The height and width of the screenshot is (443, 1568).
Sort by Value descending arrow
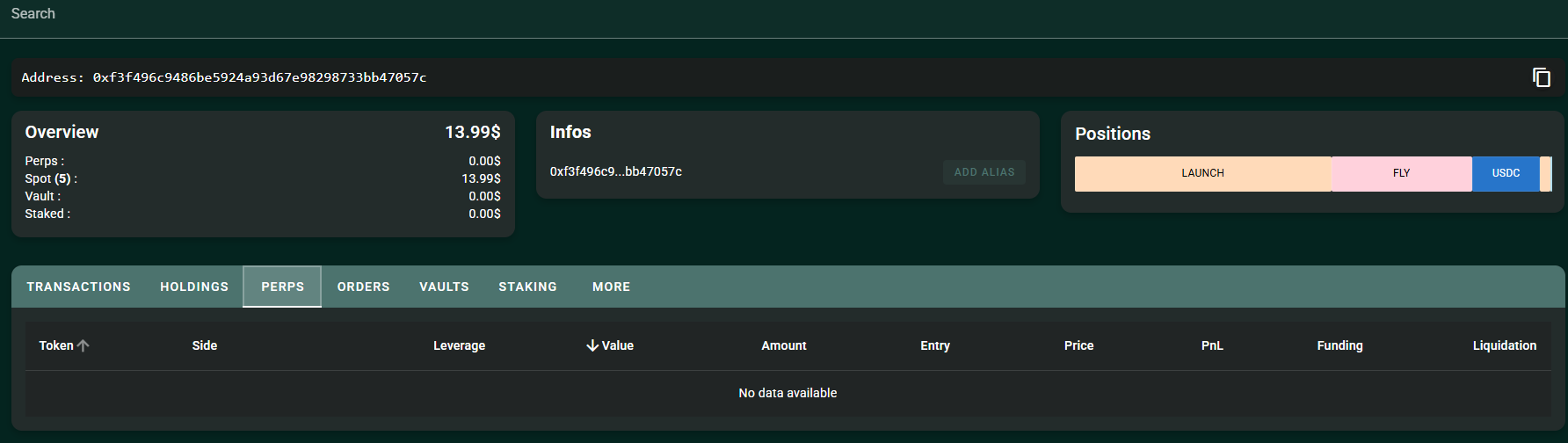tap(592, 345)
